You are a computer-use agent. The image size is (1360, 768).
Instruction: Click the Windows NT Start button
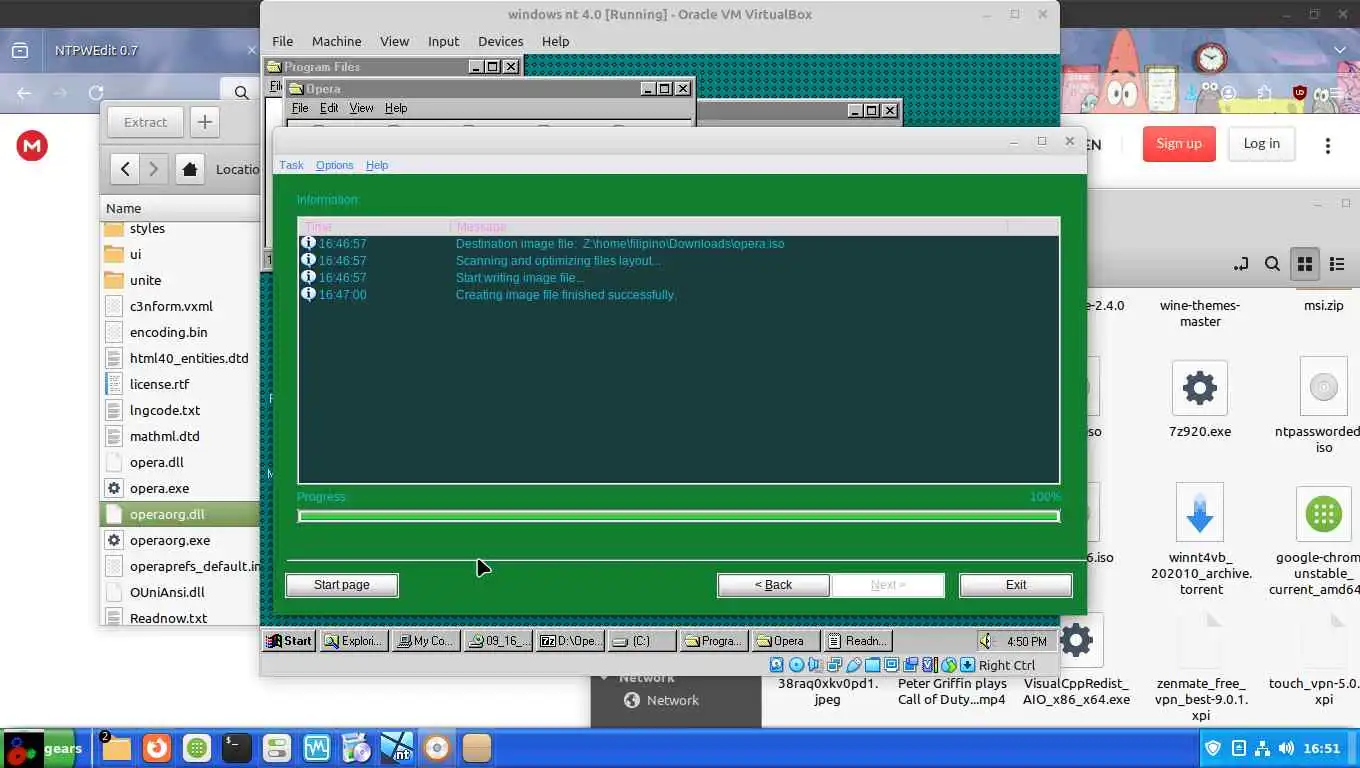289,641
